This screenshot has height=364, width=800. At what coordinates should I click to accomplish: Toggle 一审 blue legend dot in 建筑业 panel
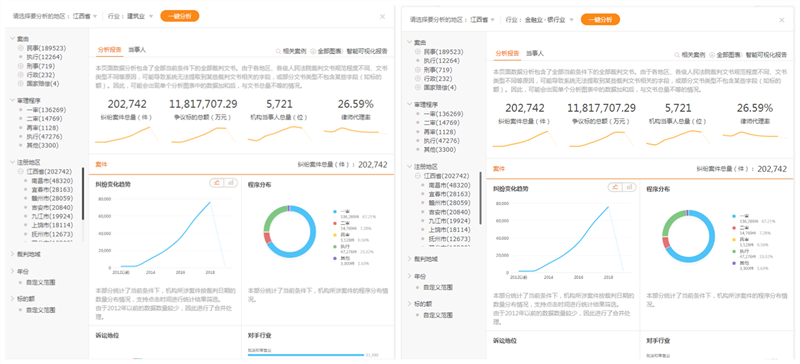[x=334, y=211]
